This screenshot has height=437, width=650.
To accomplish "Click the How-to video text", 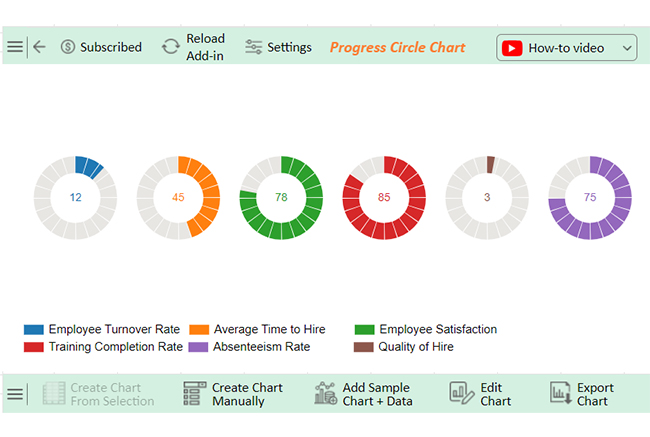I will click(566, 48).
